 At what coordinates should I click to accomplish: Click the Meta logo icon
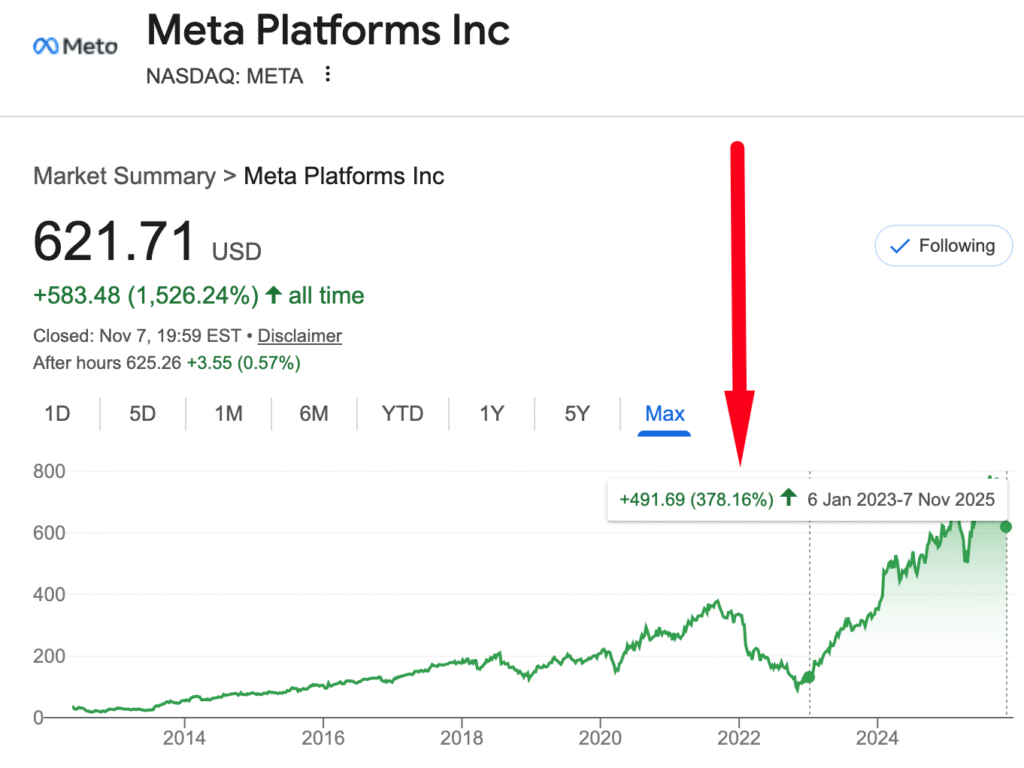75,46
